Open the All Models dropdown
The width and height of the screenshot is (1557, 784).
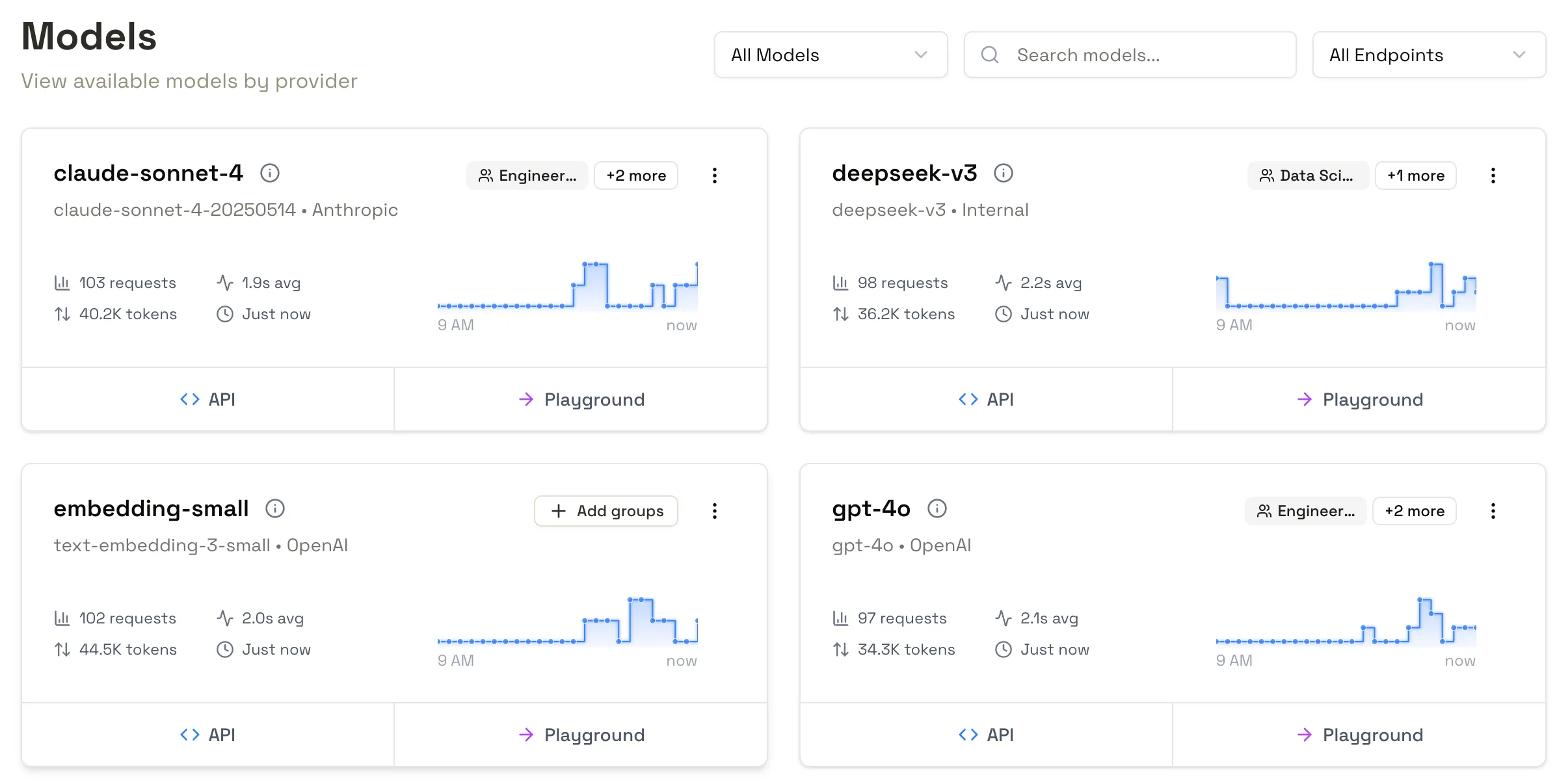tap(831, 55)
